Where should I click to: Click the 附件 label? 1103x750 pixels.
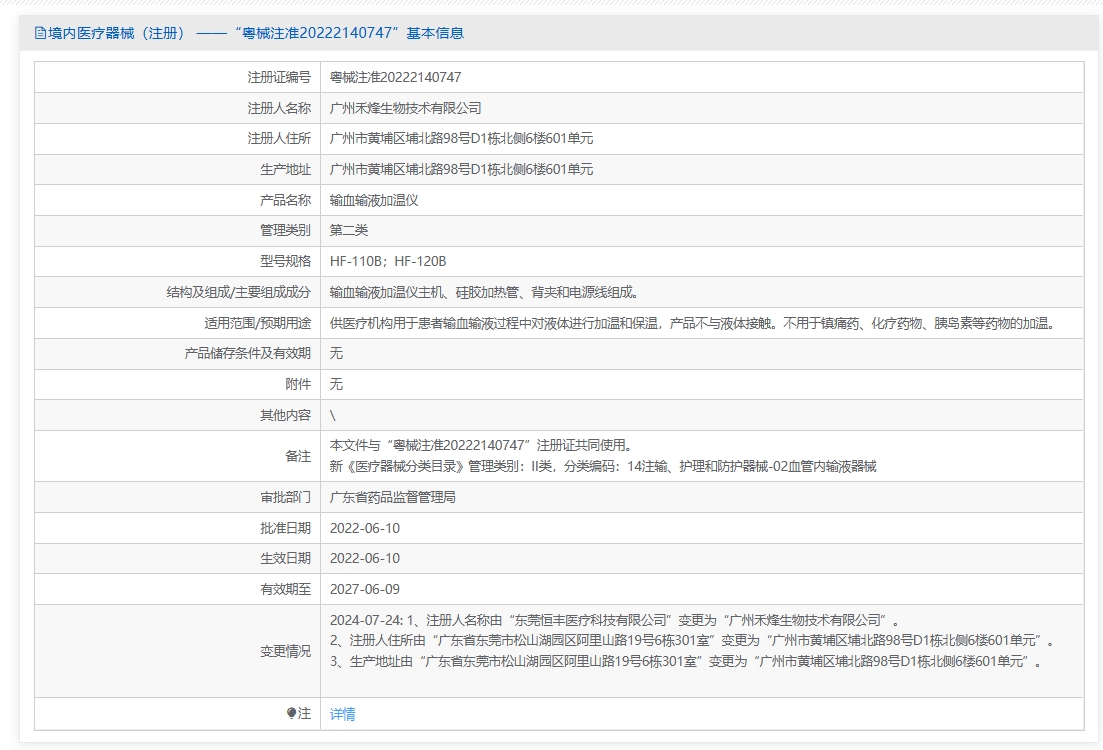tap(298, 385)
